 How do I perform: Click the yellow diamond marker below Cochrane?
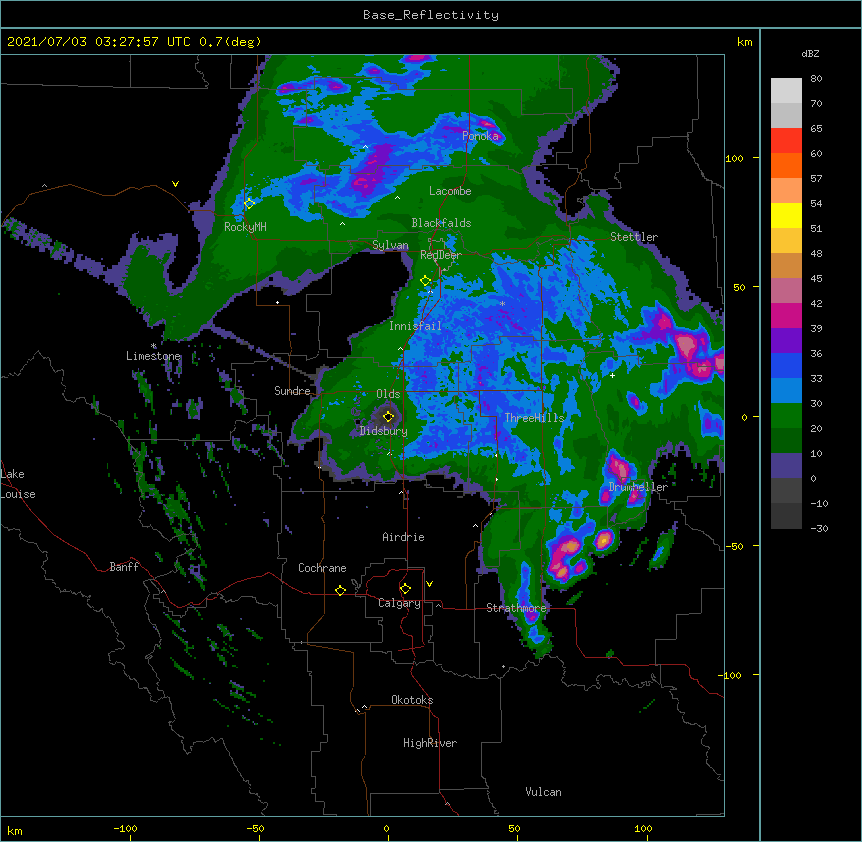click(x=340, y=590)
